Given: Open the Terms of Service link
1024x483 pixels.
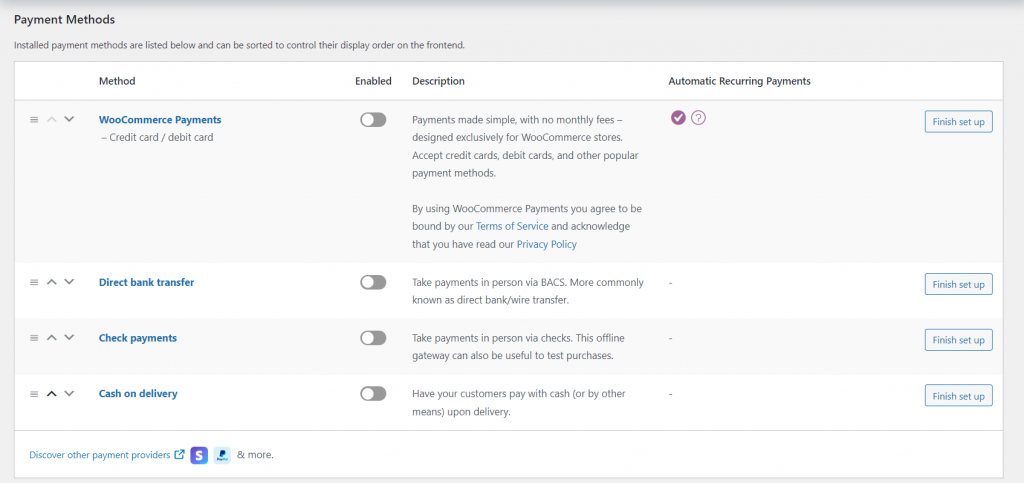Looking at the screenshot, I should pos(510,227).
